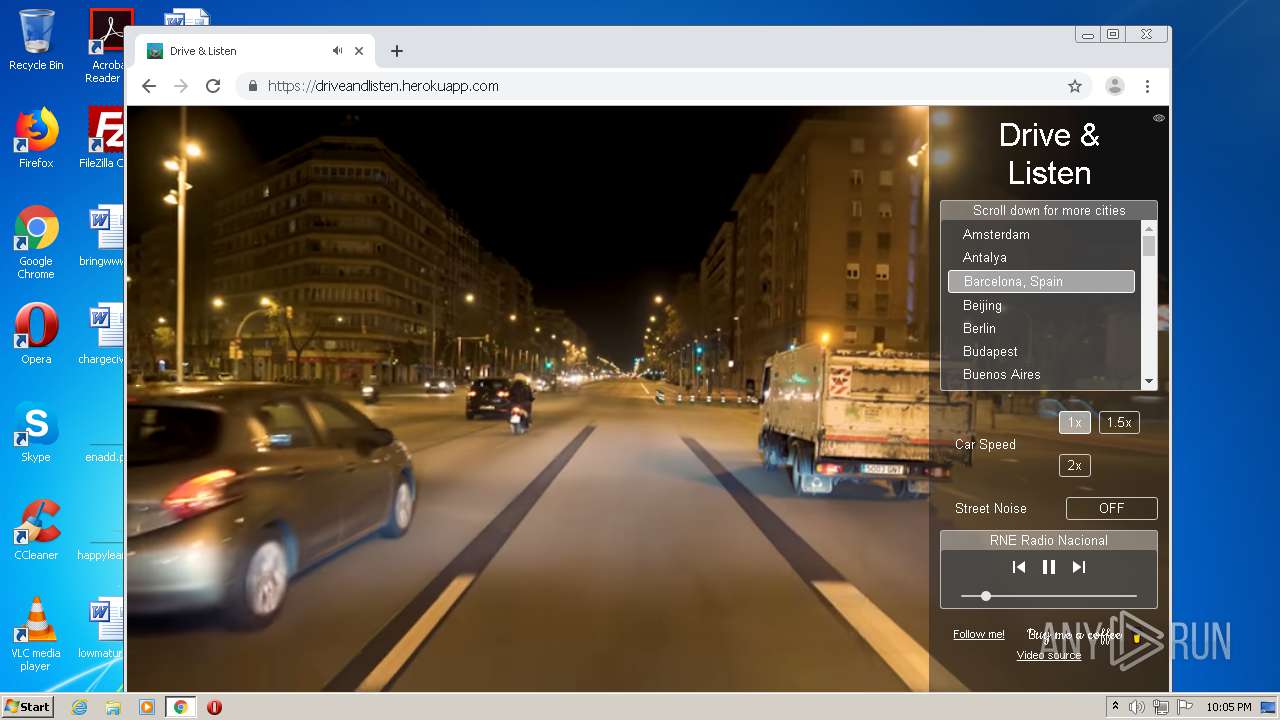Screen dimensions: 1280x720
Task: Go back in Chrome
Action: tap(149, 86)
